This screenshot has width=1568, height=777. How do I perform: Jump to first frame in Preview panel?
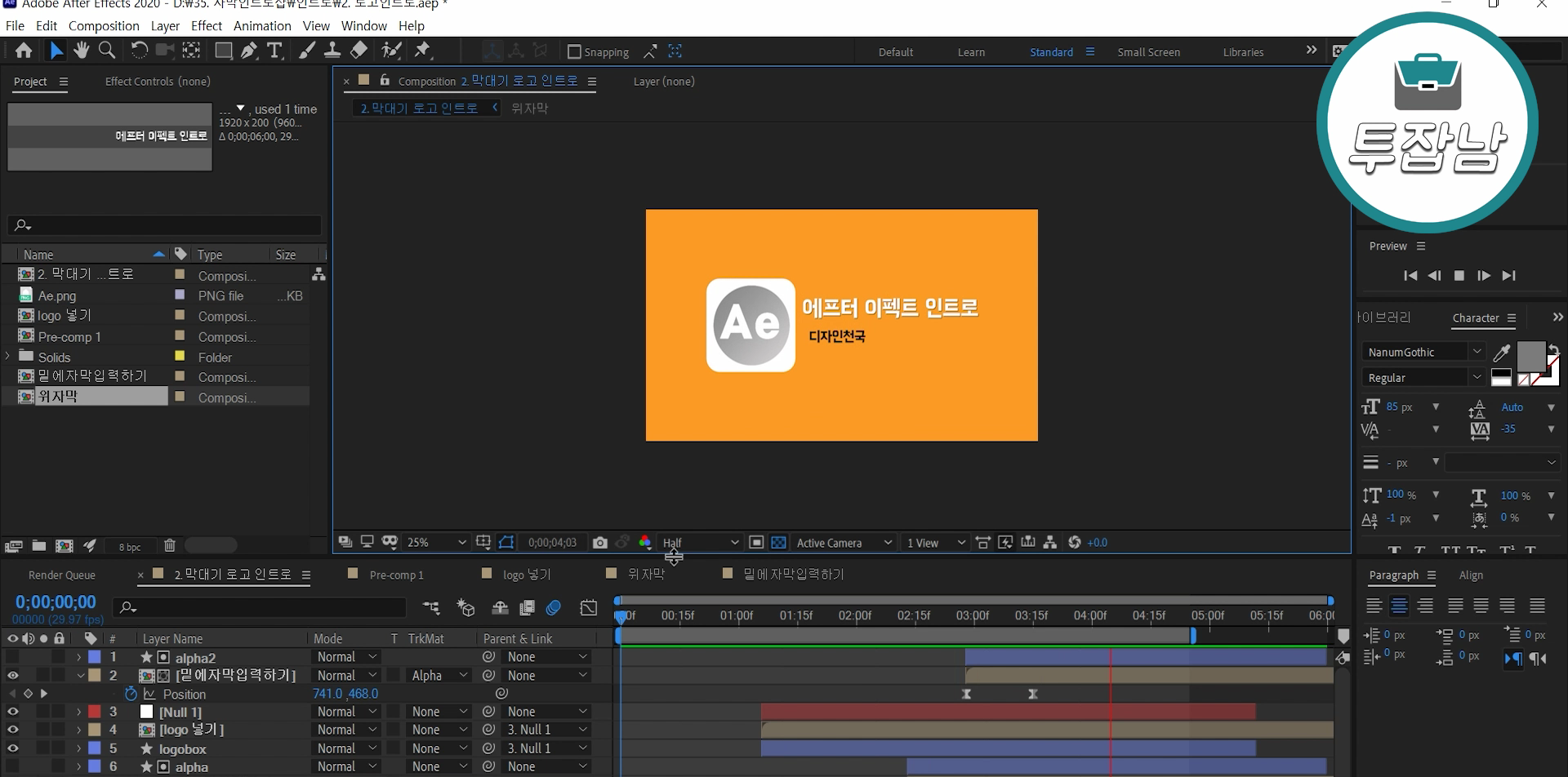point(1410,276)
